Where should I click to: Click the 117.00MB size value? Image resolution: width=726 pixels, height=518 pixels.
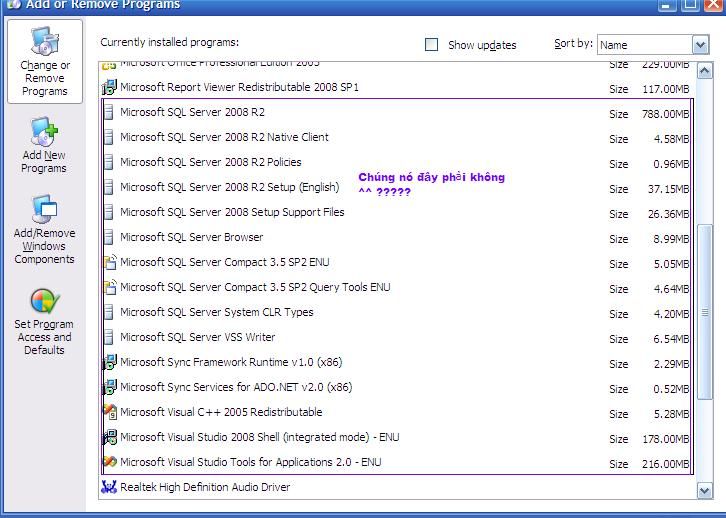pos(665,89)
